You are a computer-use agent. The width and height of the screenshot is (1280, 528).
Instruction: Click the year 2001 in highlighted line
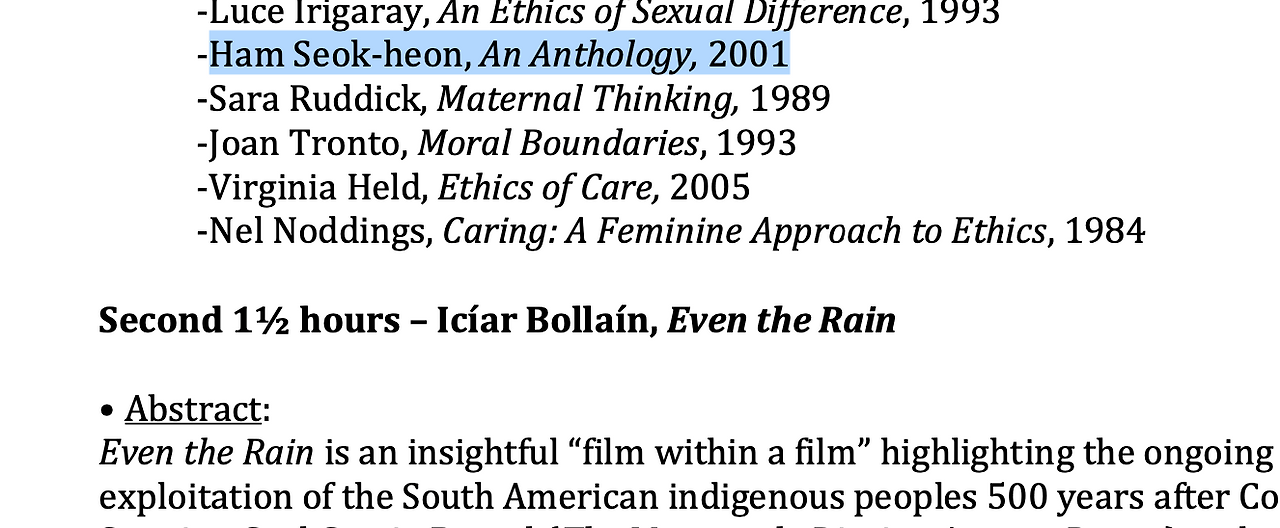pyautogui.click(x=749, y=55)
